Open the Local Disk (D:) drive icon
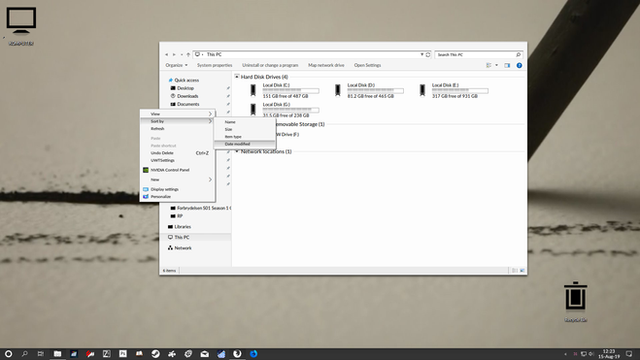This screenshot has height=360, width=640. click(x=338, y=90)
